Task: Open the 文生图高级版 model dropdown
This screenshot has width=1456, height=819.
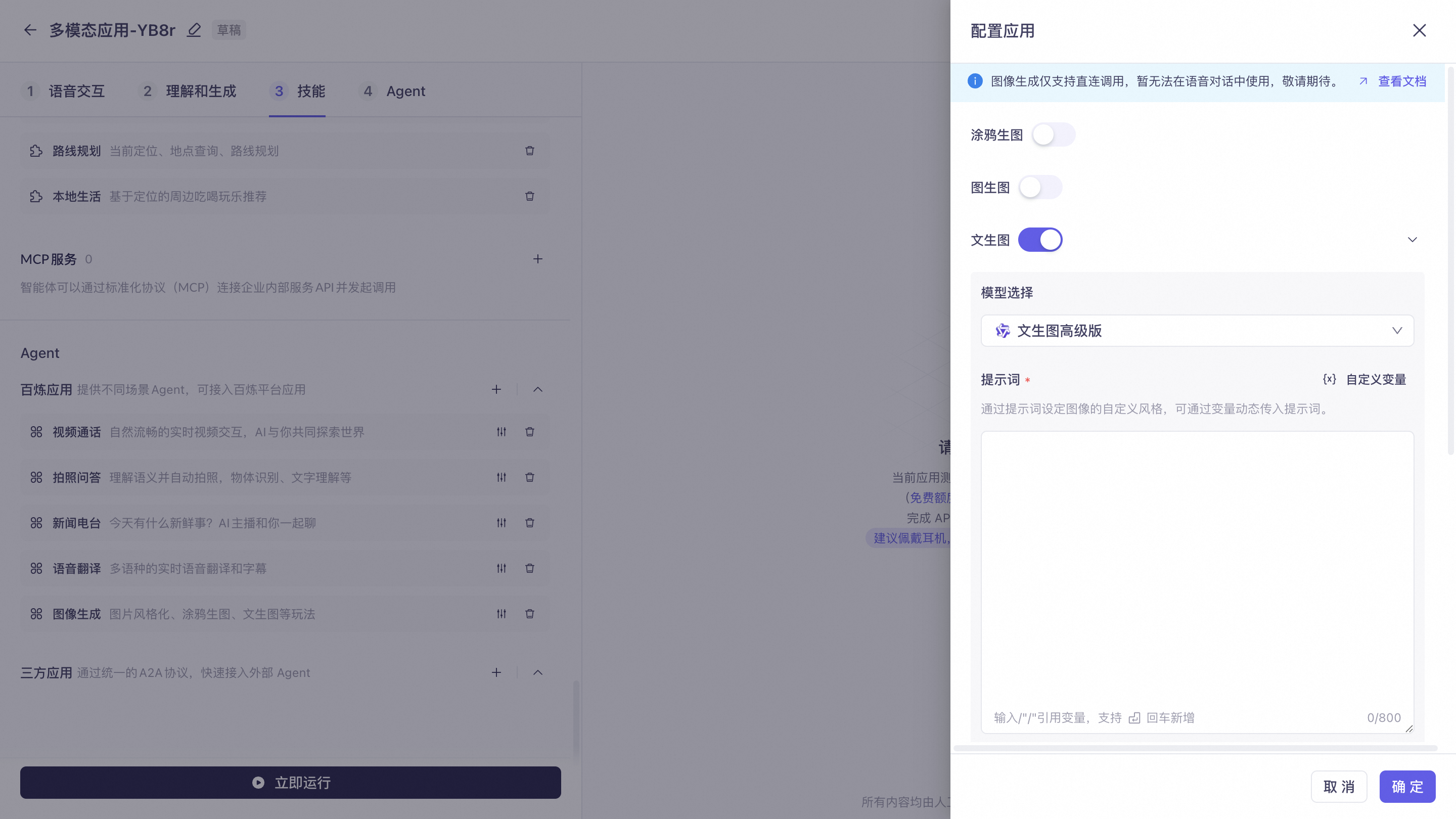Action: coord(1197,331)
